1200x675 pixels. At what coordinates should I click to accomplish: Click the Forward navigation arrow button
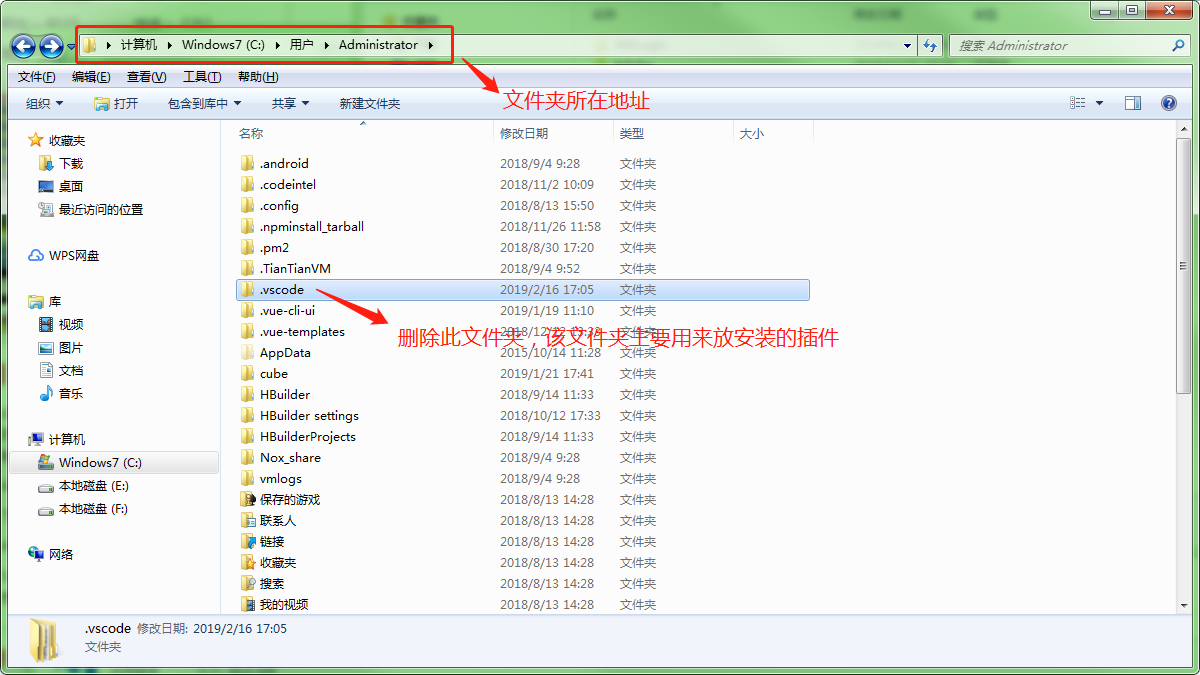pos(51,46)
